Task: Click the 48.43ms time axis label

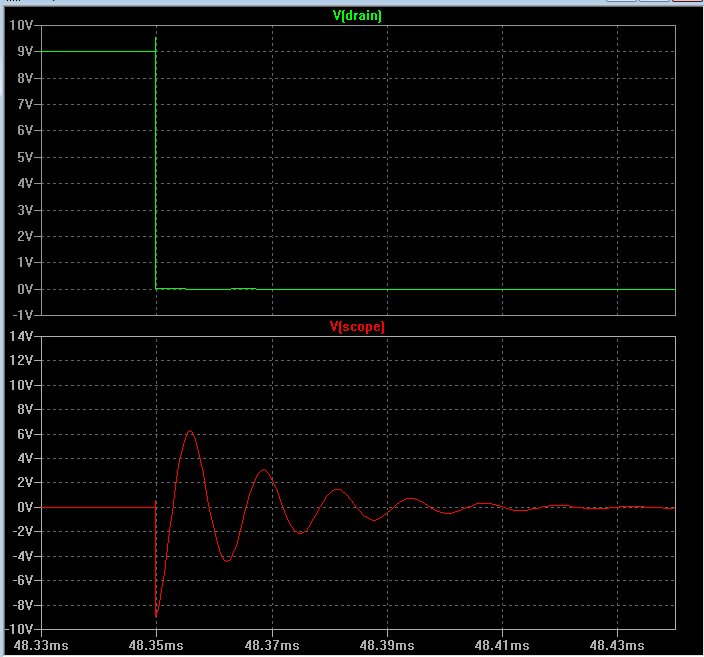Action: tap(617, 645)
